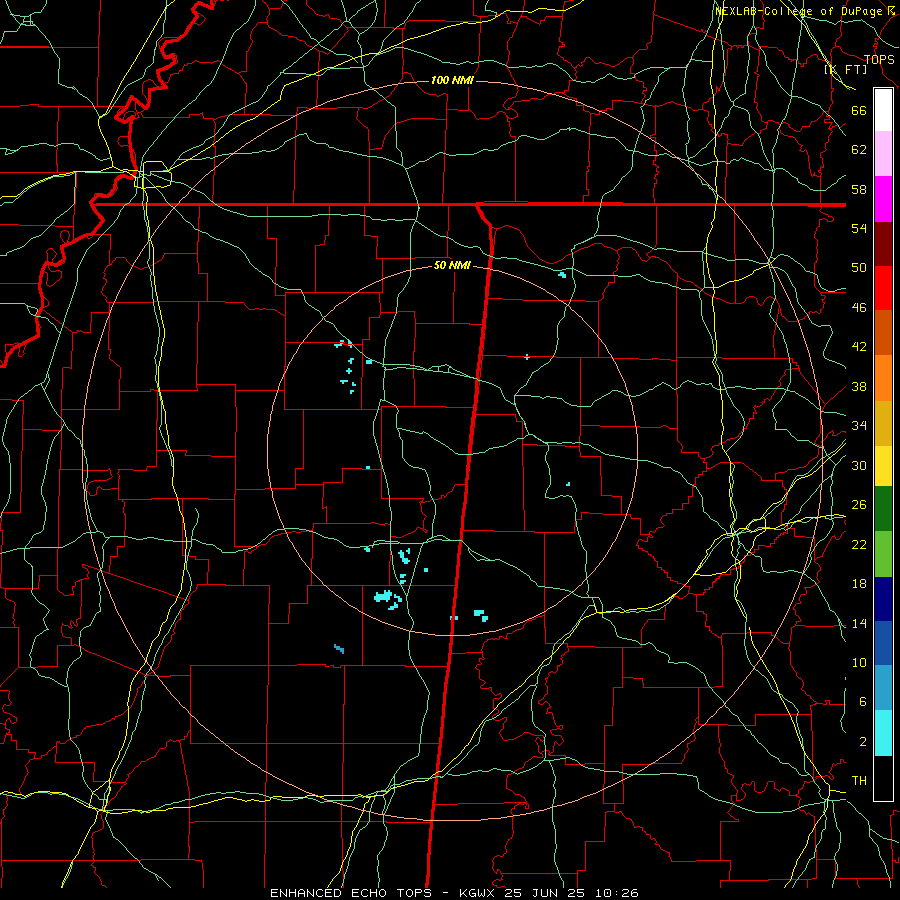This screenshot has width=900, height=900.
Task: Click the black TH threshold swatch
Action: 883,778
